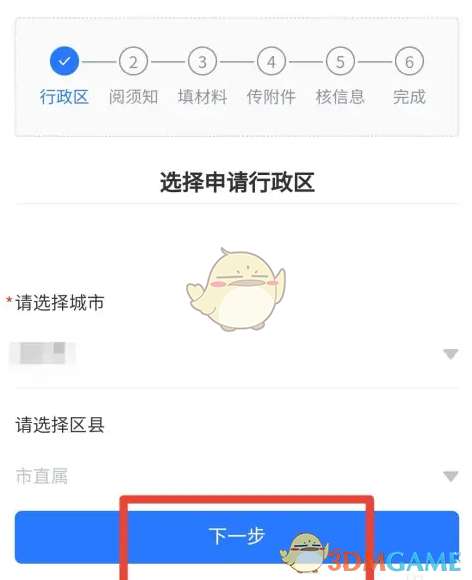Click the completed step one checkmark circle
Image resolution: width=472 pixels, height=580 pixels.
tap(64, 61)
